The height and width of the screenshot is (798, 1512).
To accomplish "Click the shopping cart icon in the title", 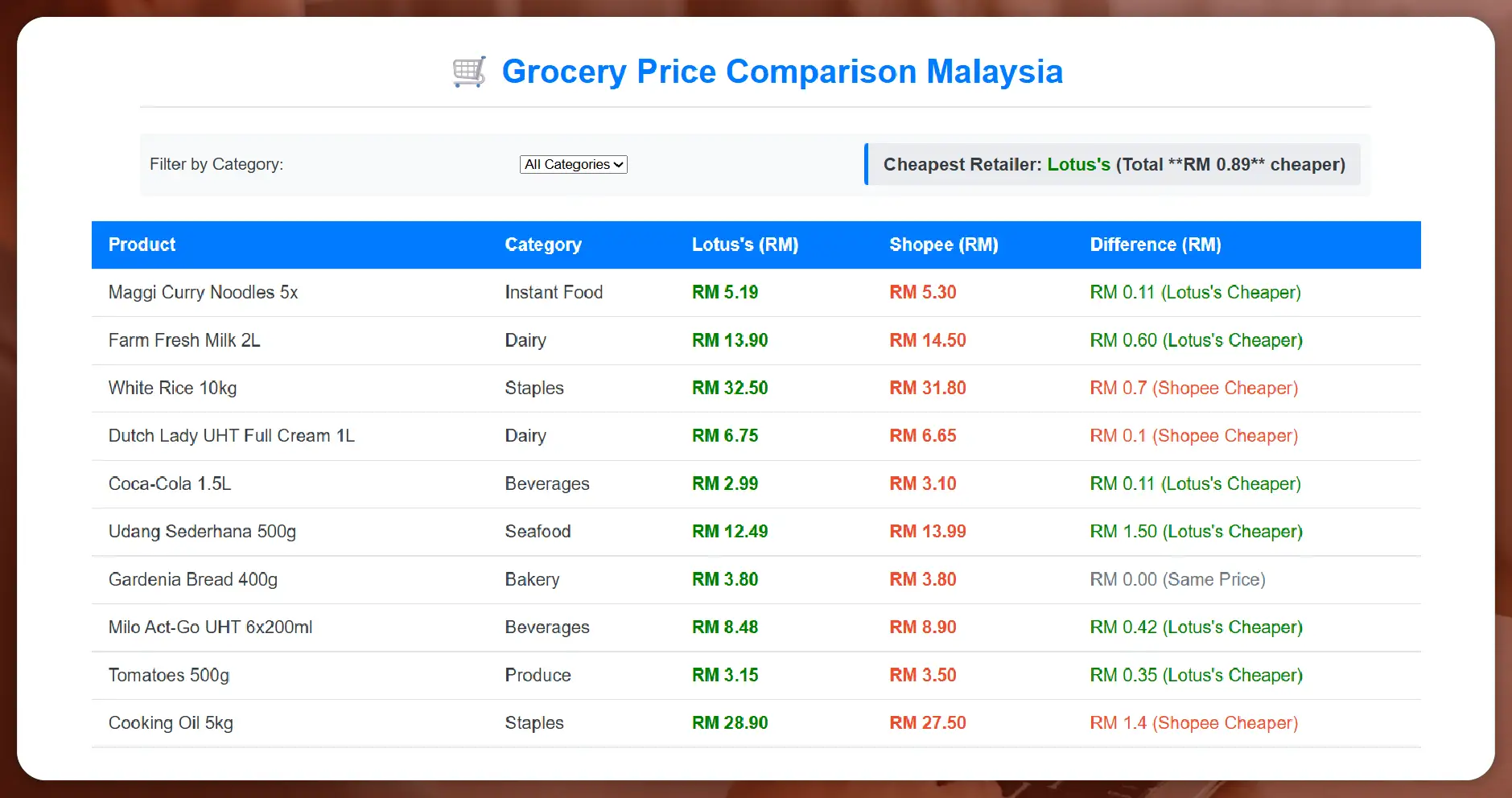I will 470,72.
